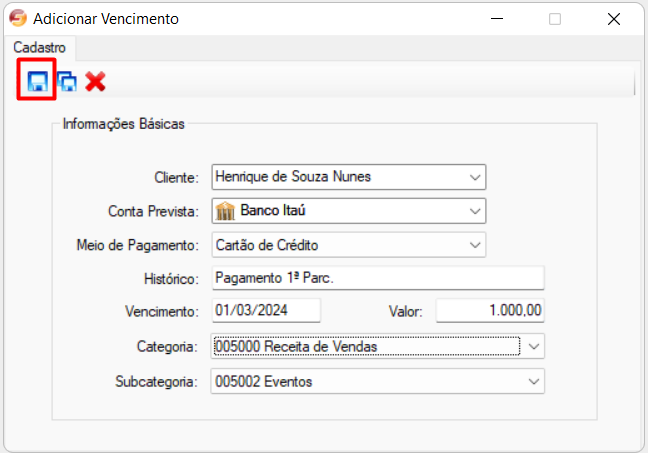Click the Save and New double-disk icon
Screen dimensions: 648x453
[67, 82]
